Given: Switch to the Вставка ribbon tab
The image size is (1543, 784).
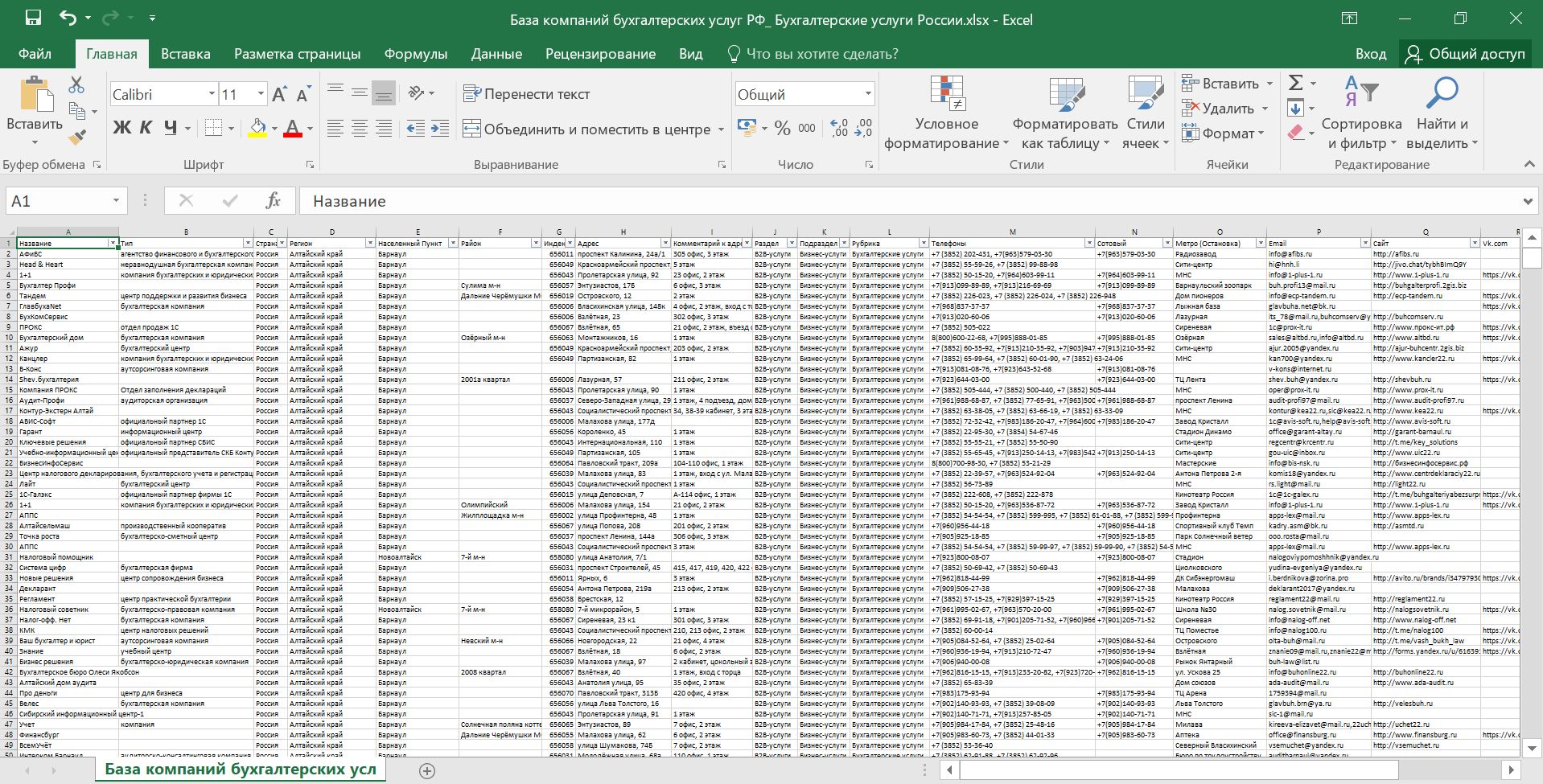Looking at the screenshot, I should coord(185,54).
